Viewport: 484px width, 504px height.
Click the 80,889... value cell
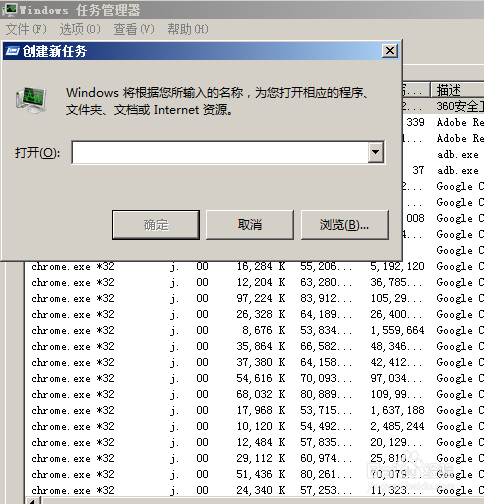click(x=326, y=394)
